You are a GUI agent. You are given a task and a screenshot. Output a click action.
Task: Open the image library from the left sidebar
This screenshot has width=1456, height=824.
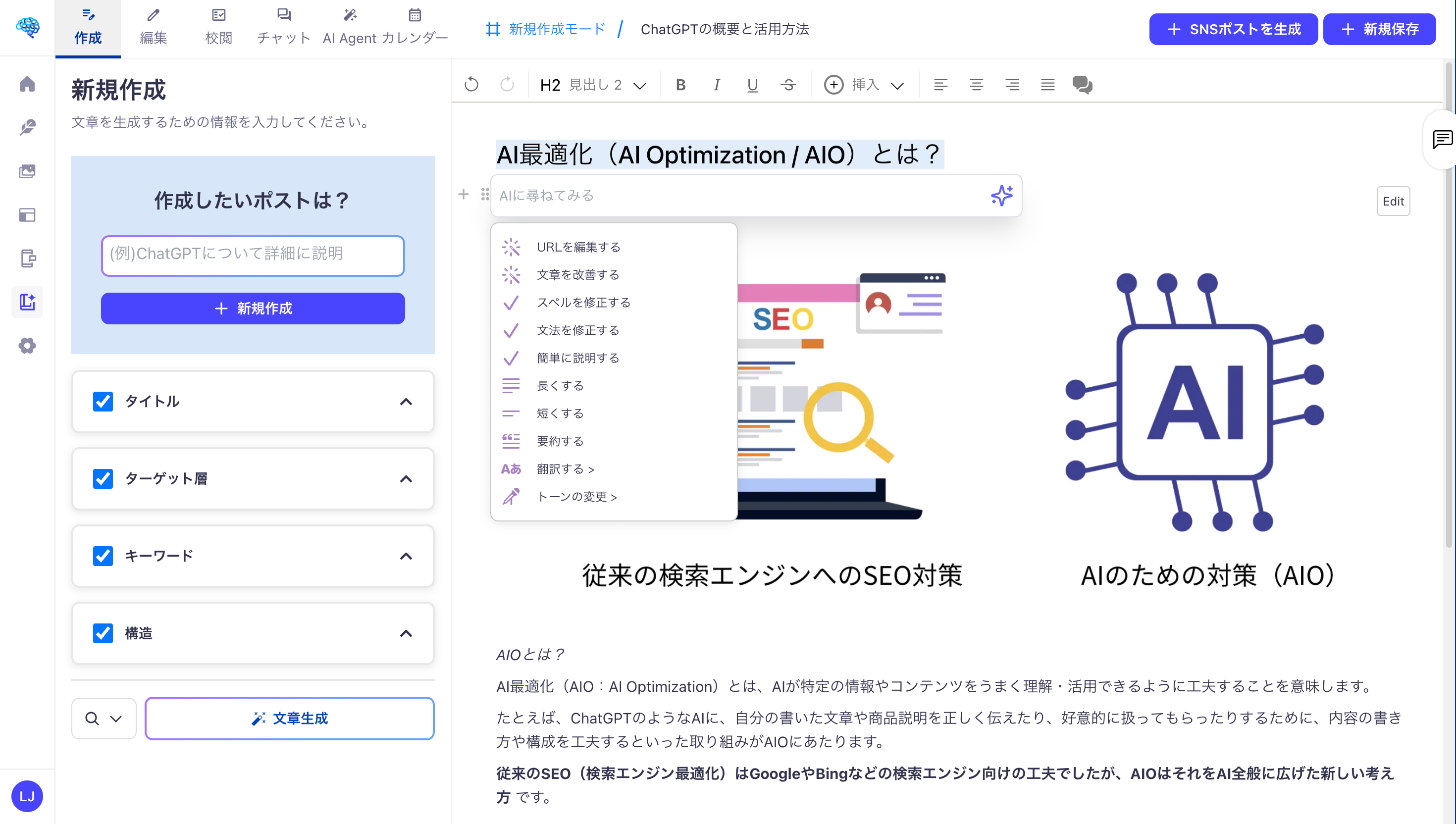click(27, 171)
